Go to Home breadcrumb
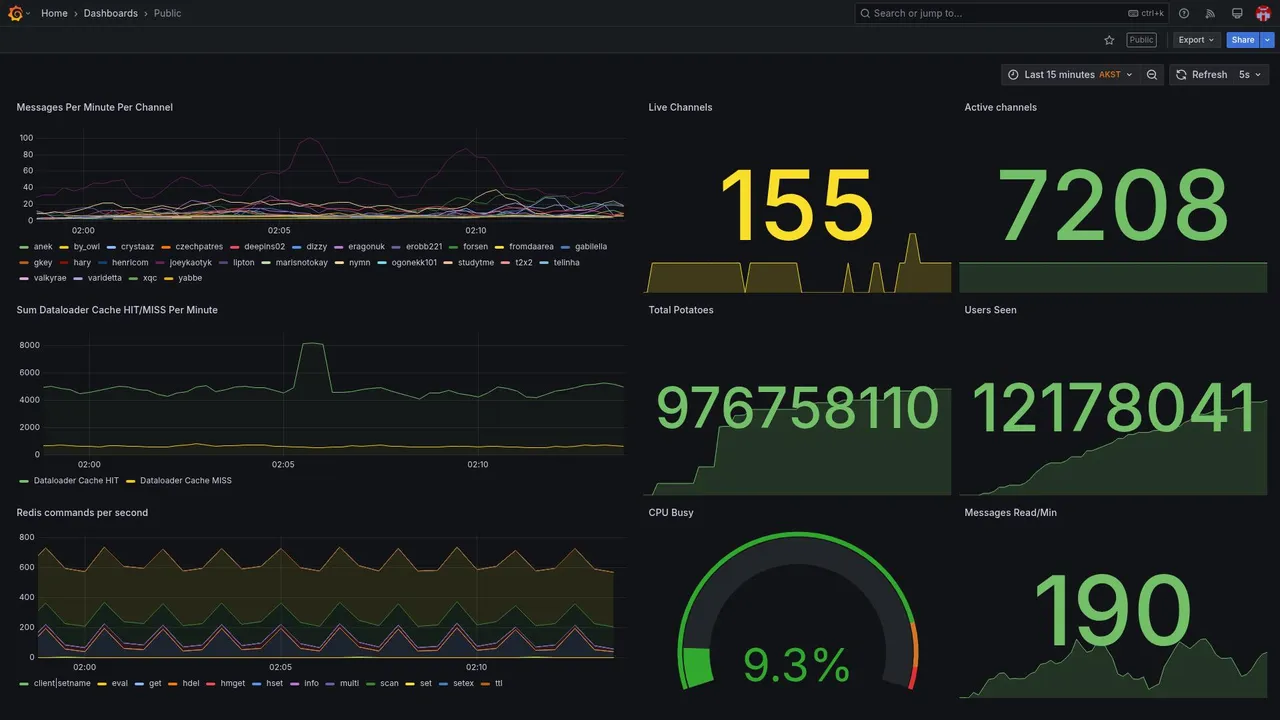The width and height of the screenshot is (1280, 720). [54, 13]
